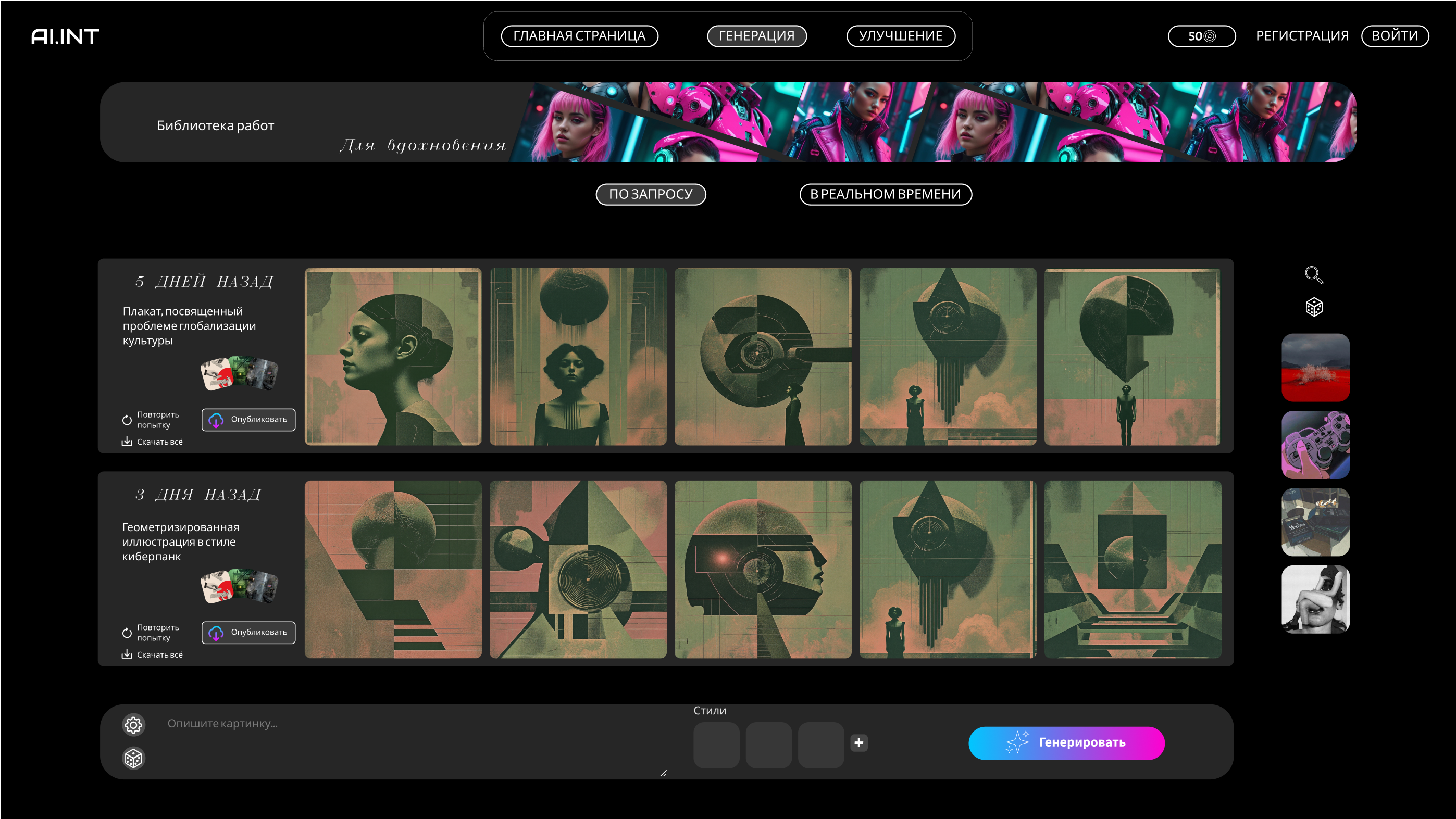
Task: Click the AI.INT logo
Action: (x=65, y=36)
